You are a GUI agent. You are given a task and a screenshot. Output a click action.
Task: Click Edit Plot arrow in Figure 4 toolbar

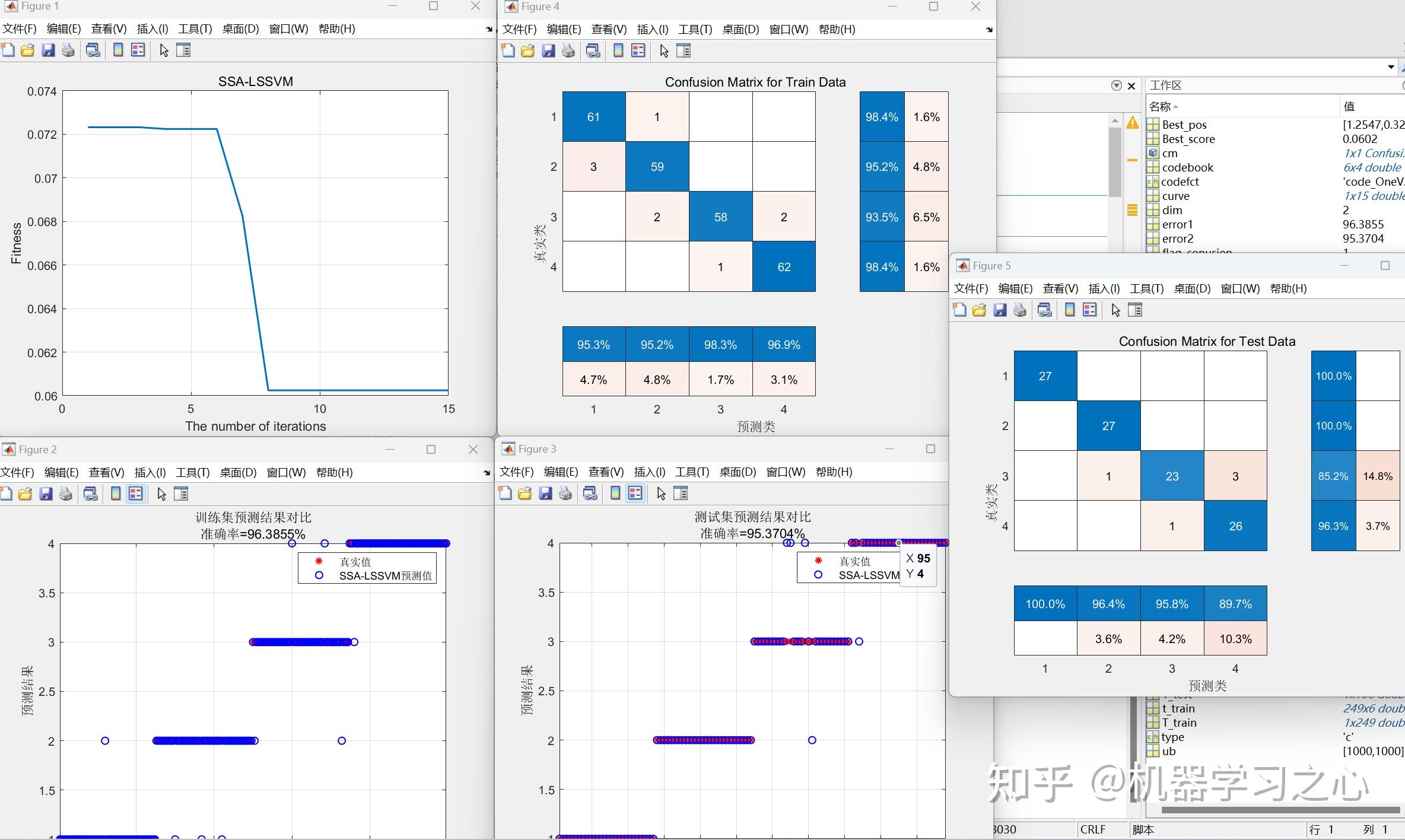click(664, 51)
